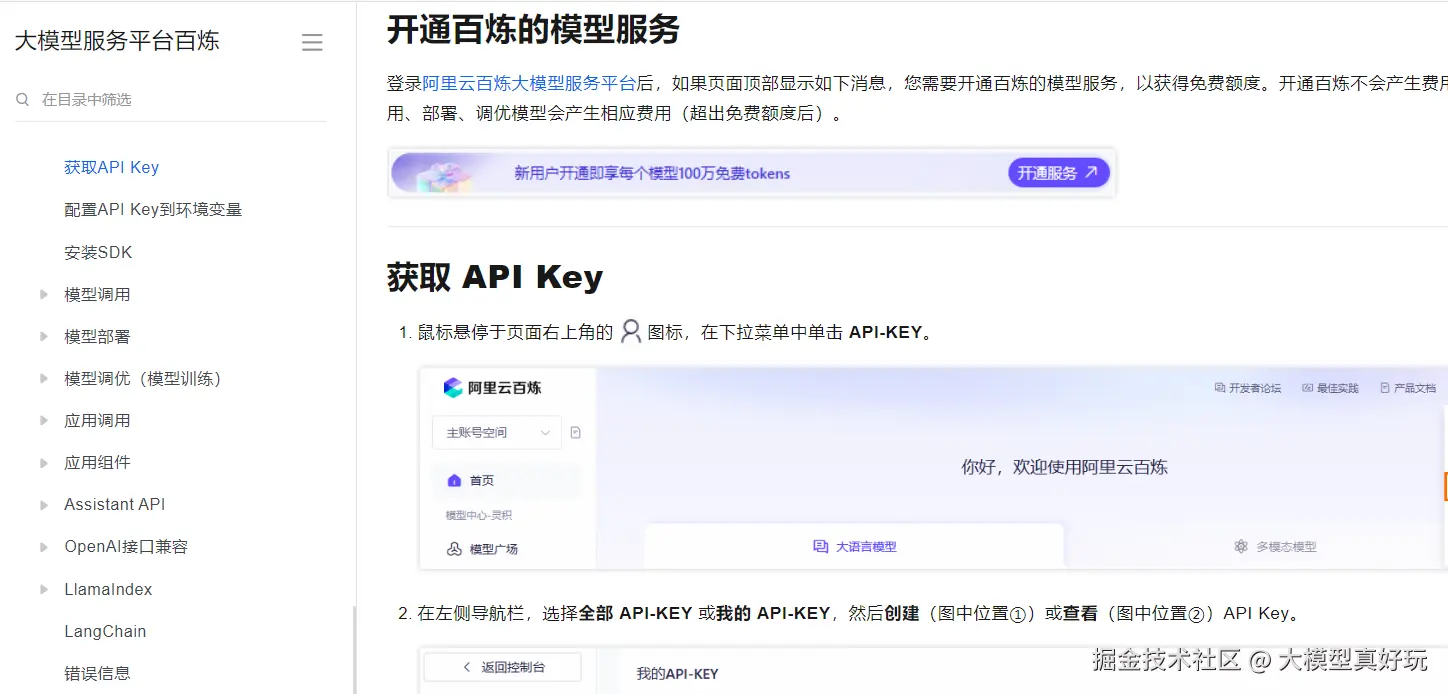The width and height of the screenshot is (1448, 694).
Task: Select LlamaIndex label in sidebar
Action: click(x=108, y=589)
